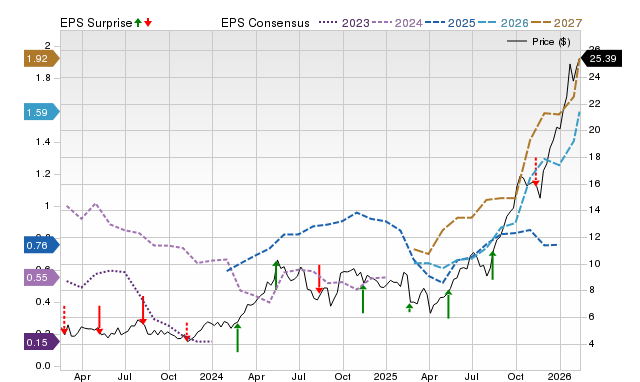Image resolution: width=640 pixels, height=382 pixels.
Task: Click the red down arrow in the EPS Surprise legend
Action: click(148, 22)
